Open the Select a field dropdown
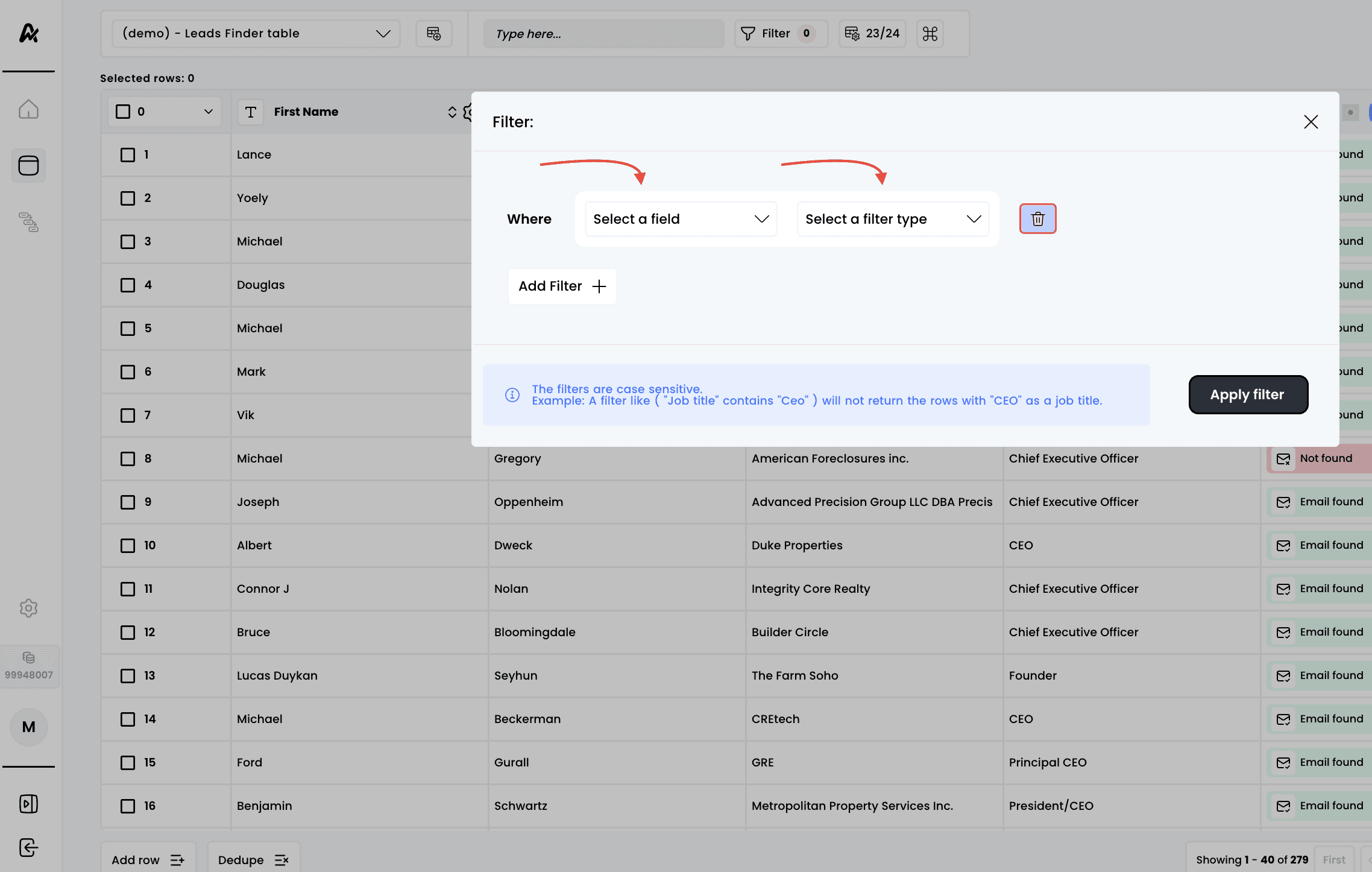The height and width of the screenshot is (872, 1372). [x=681, y=219]
